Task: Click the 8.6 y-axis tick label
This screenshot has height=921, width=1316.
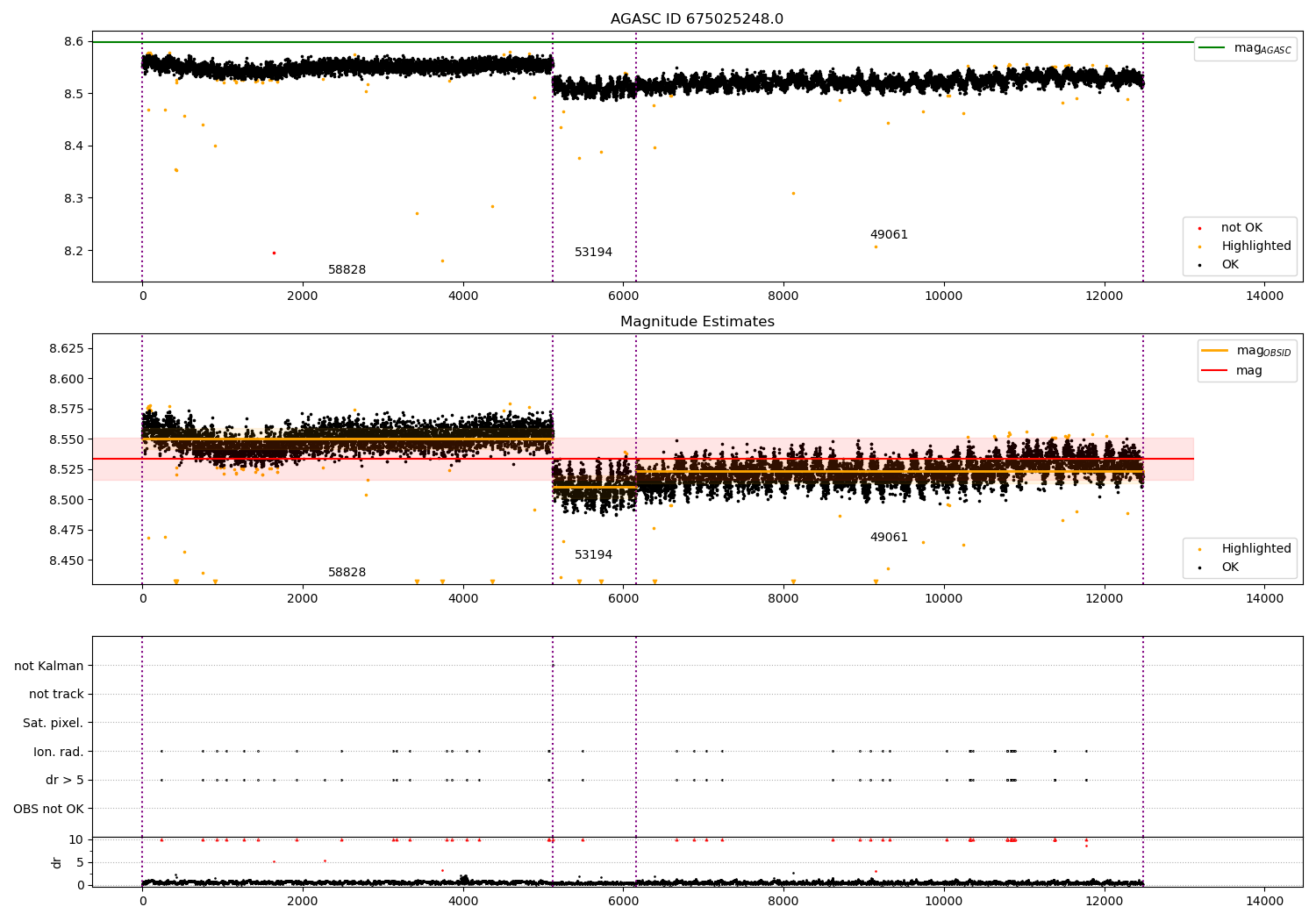Action: coord(74,42)
